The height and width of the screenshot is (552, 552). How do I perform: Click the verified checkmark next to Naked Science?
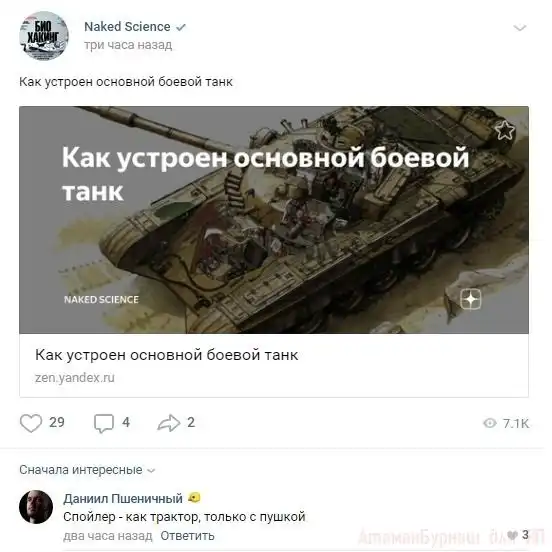[x=181, y=27]
